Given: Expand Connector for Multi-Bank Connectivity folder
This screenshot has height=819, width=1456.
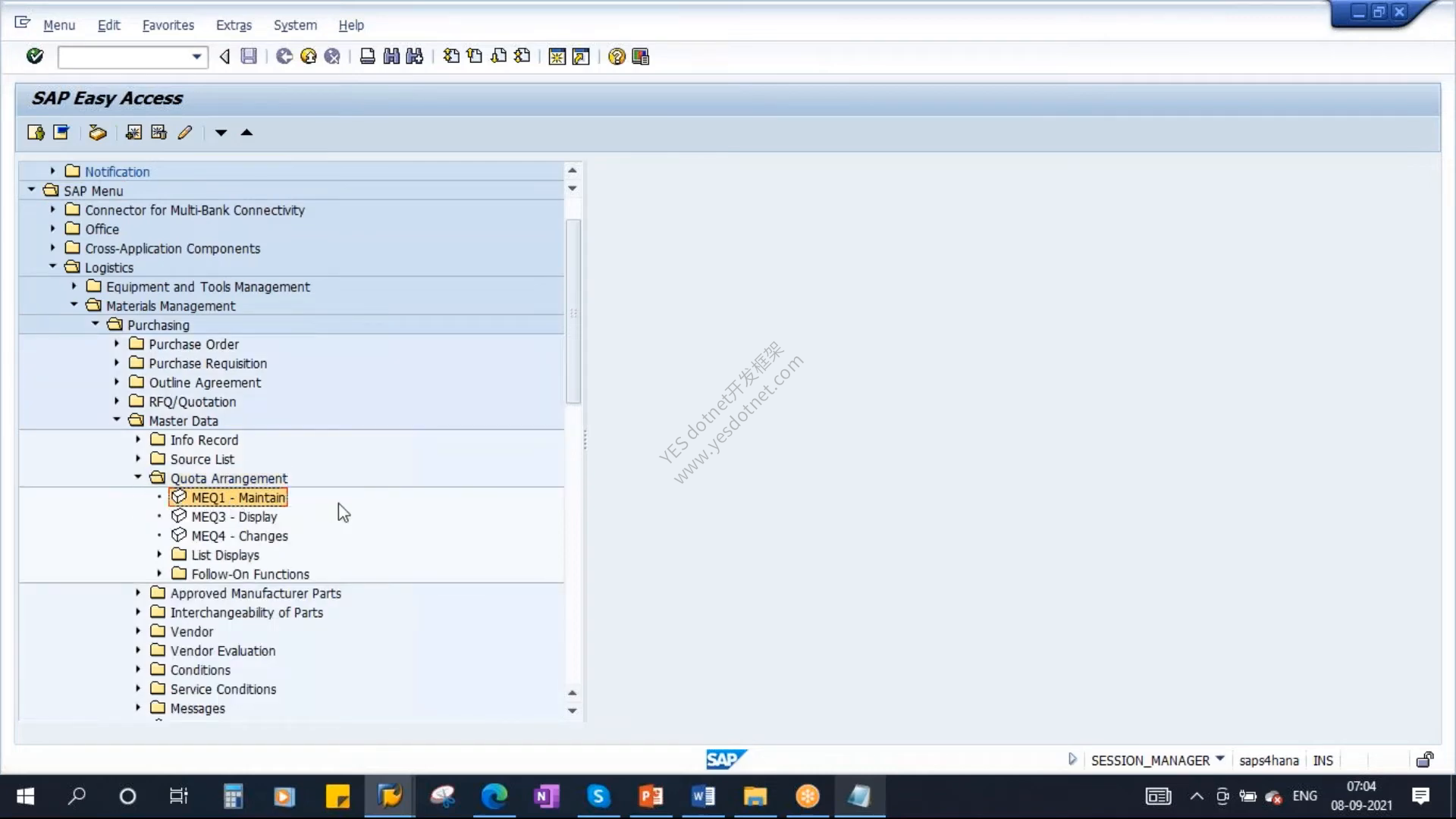Looking at the screenshot, I should [x=52, y=209].
